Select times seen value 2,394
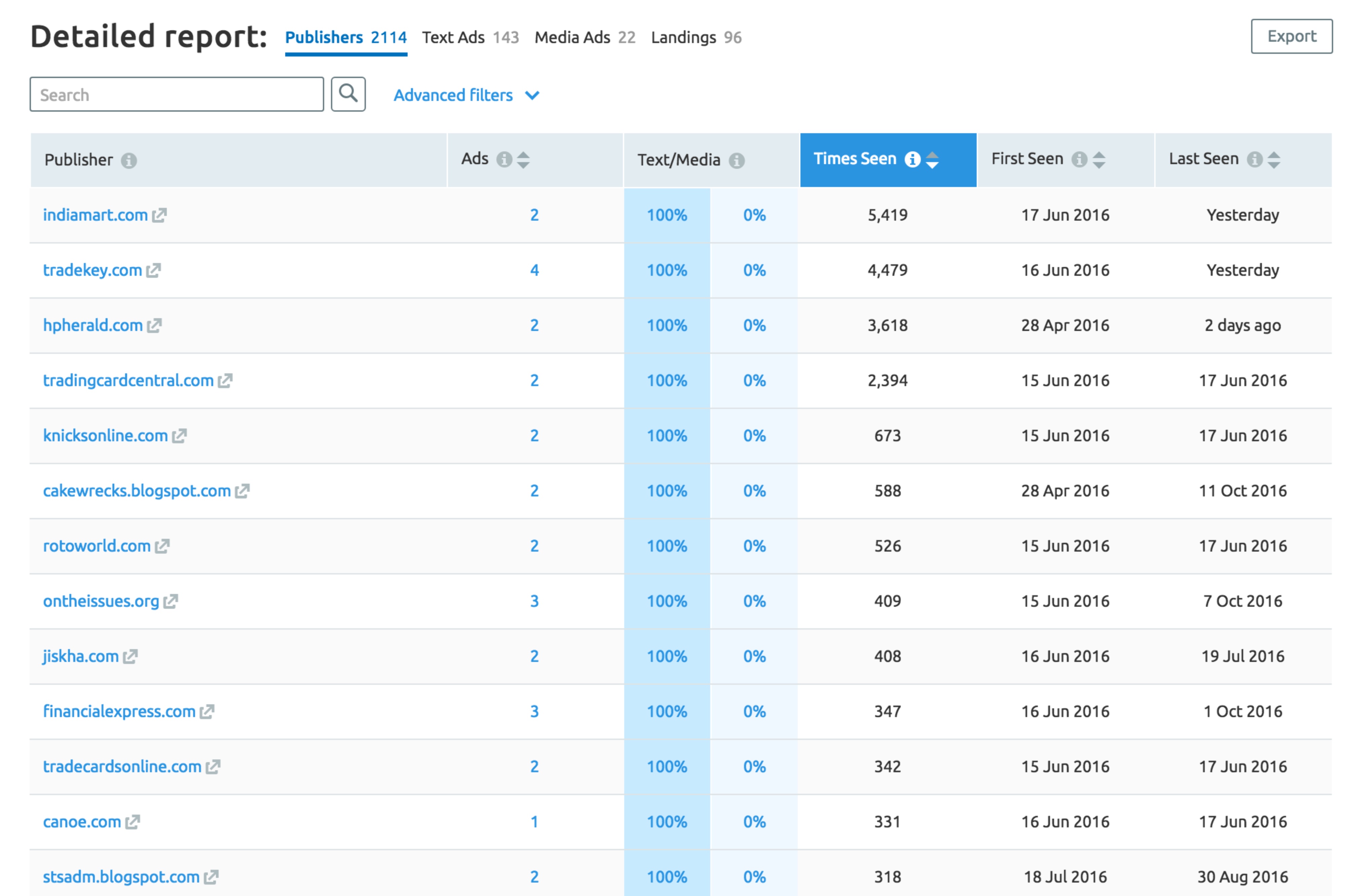Image resolution: width=1352 pixels, height=896 pixels. point(887,380)
